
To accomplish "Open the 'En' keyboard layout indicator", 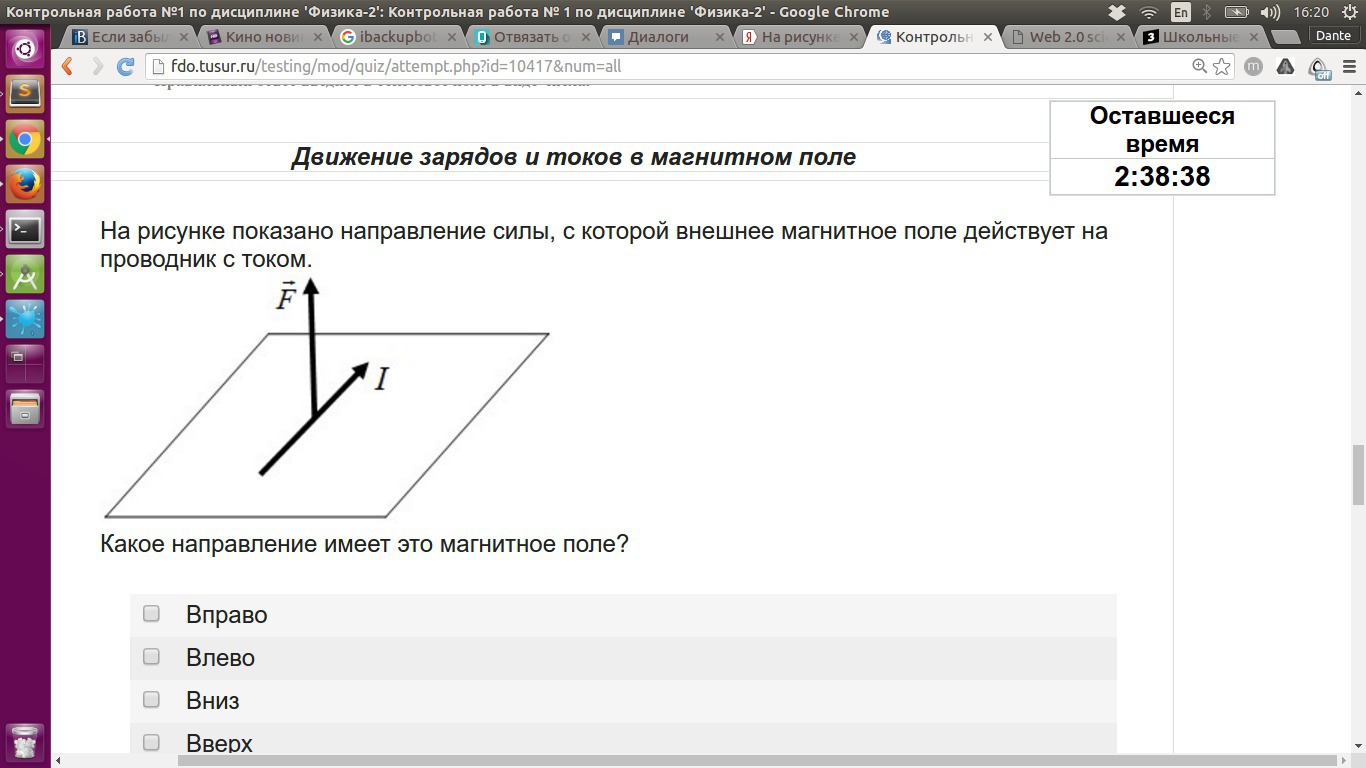I will tap(1181, 12).
